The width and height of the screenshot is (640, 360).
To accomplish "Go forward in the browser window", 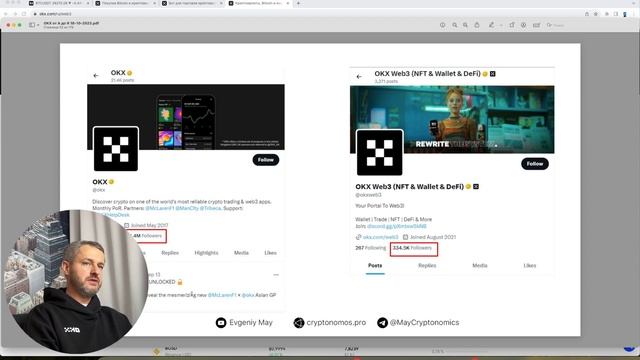I will point(15,14).
